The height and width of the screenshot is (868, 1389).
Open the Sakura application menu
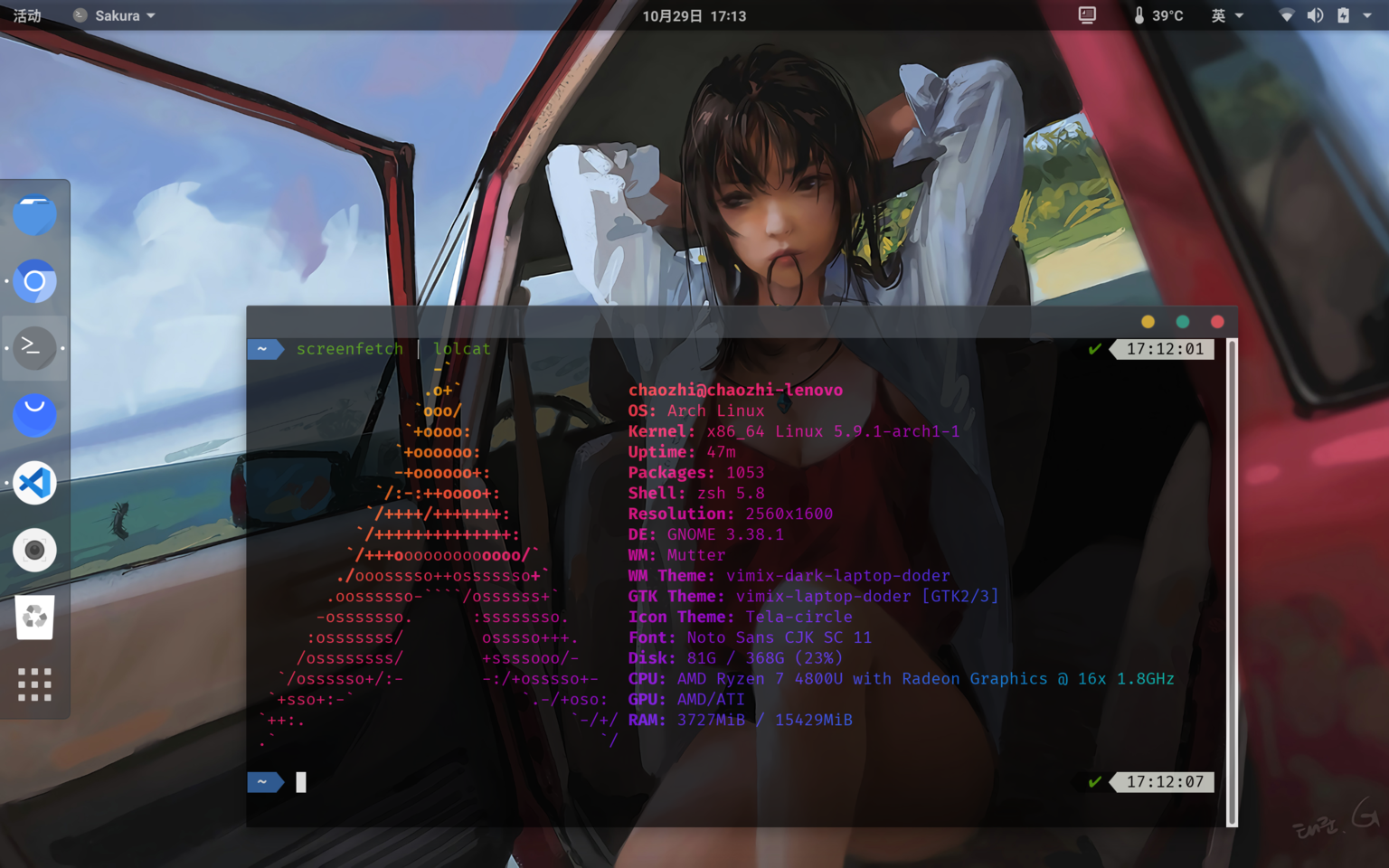click(x=115, y=15)
